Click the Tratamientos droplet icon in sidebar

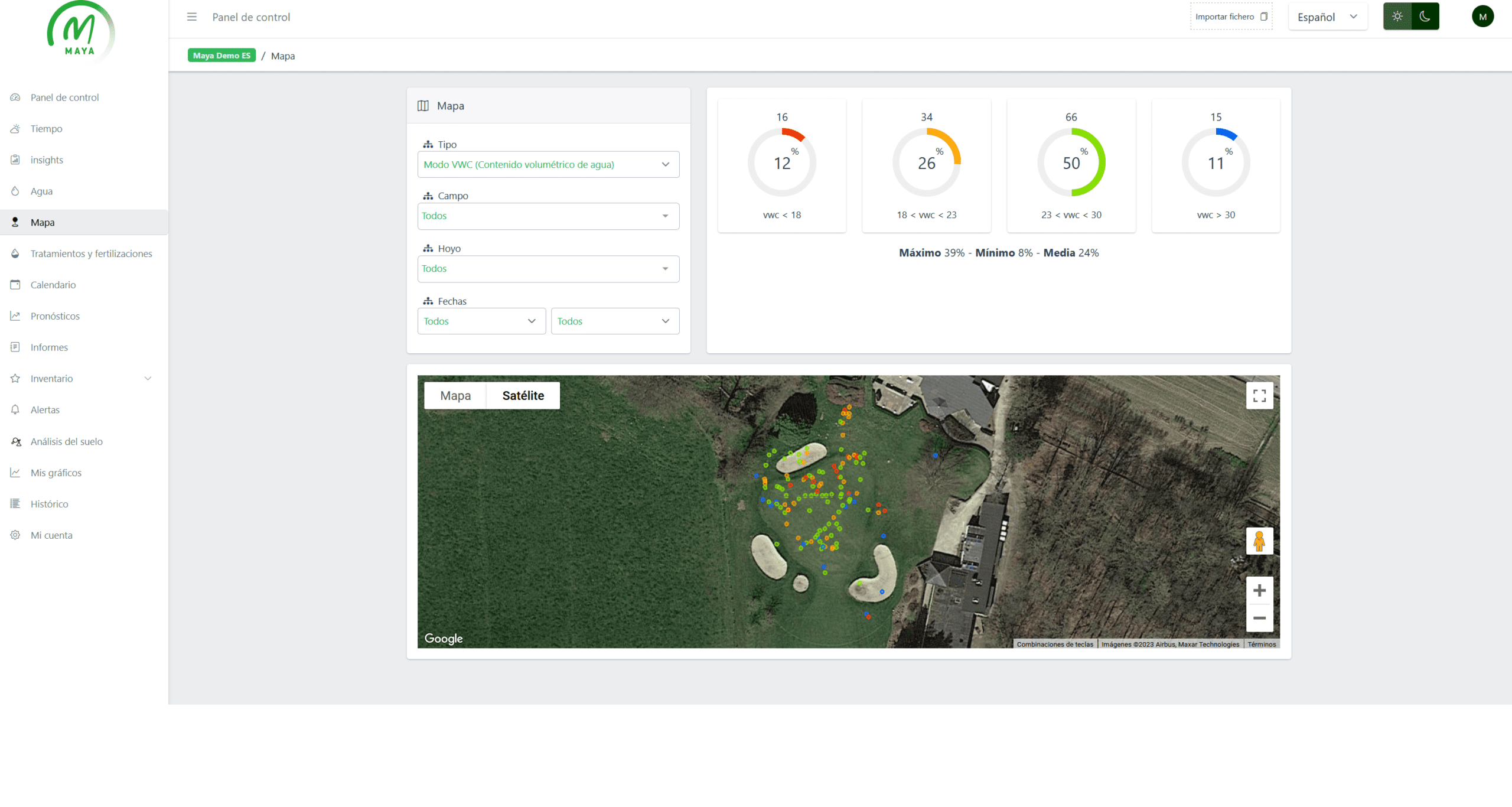tap(15, 254)
